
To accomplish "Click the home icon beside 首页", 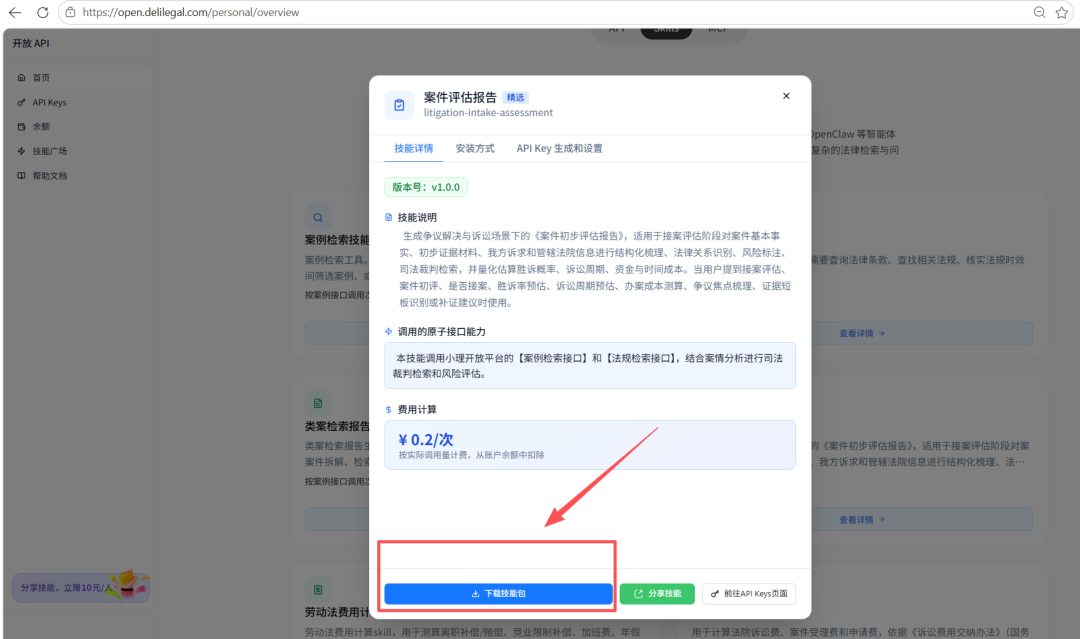I will click(x=21, y=78).
